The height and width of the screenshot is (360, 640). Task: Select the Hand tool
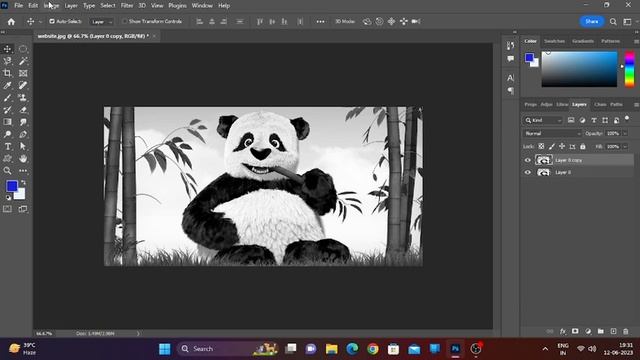(23, 158)
